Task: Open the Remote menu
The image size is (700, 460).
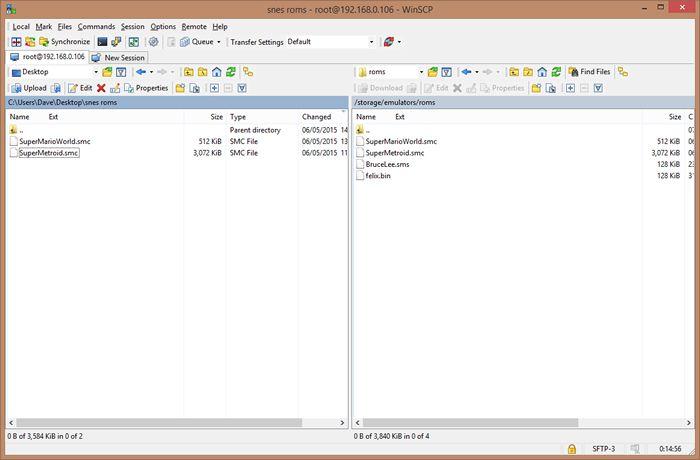Action: (194, 26)
